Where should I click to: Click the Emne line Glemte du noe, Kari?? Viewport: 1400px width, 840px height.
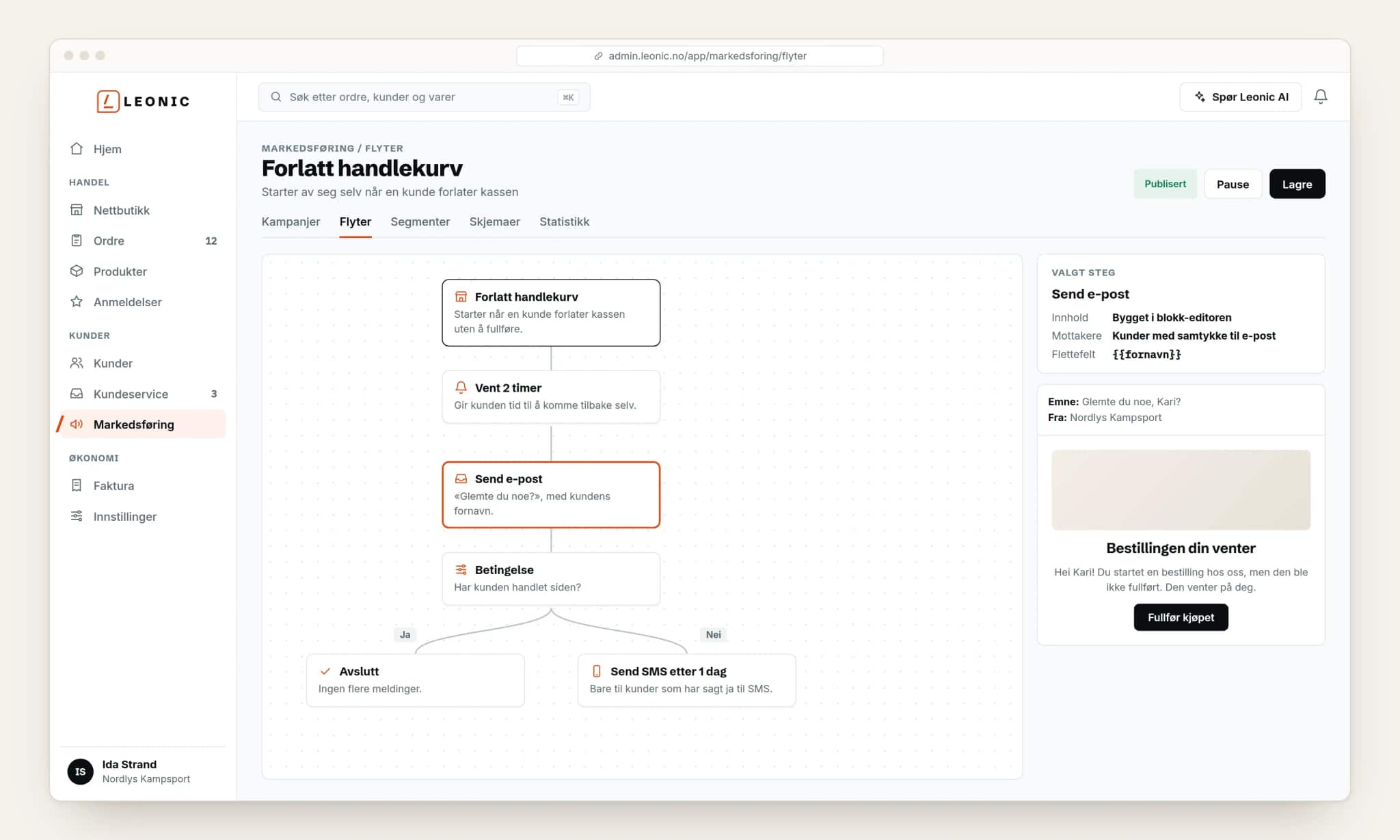(1114, 401)
